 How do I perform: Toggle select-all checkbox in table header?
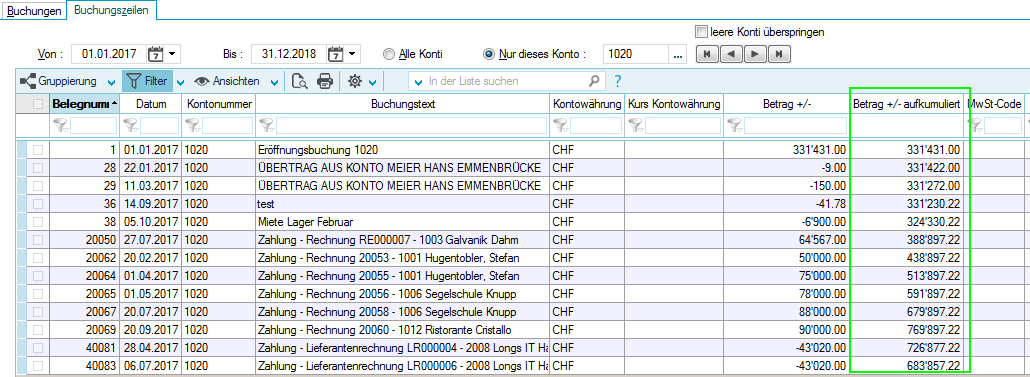click(x=38, y=104)
